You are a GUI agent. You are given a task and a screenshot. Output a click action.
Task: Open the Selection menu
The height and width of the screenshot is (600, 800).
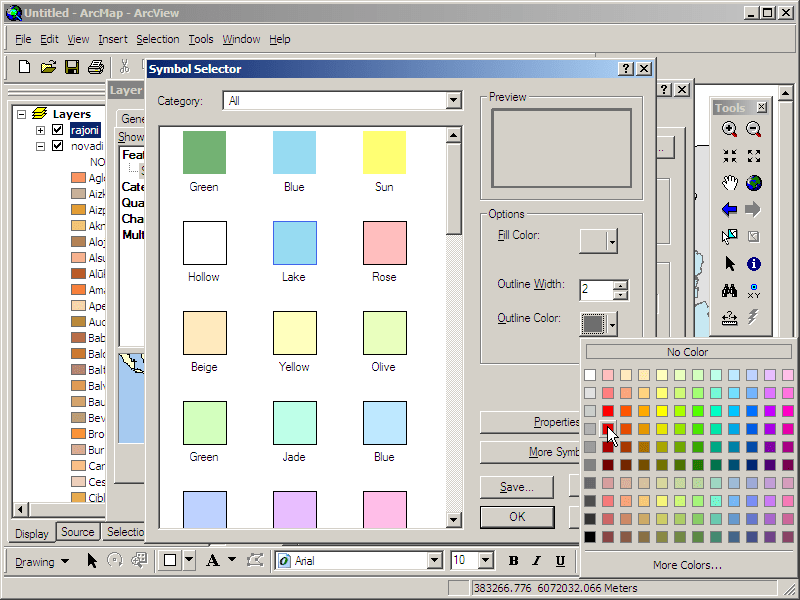(158, 39)
